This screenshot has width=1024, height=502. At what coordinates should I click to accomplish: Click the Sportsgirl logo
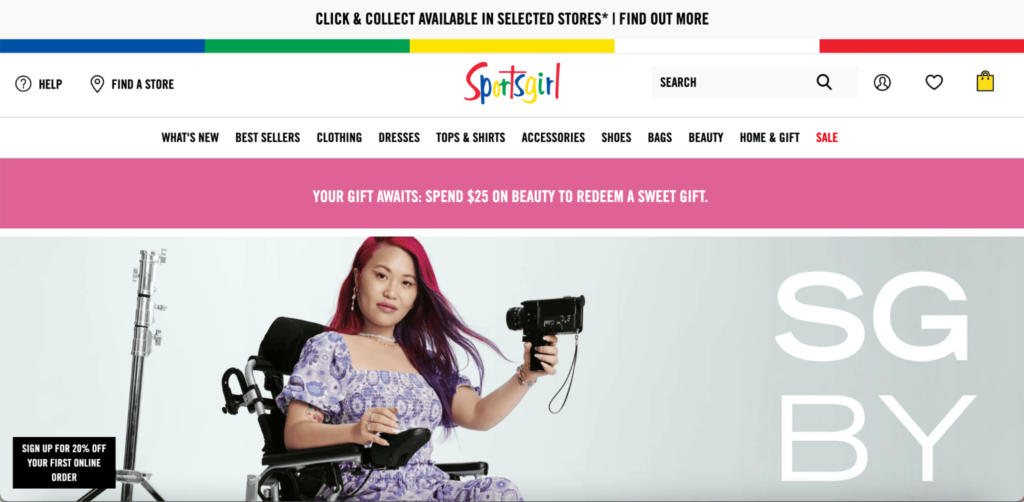pyautogui.click(x=512, y=83)
